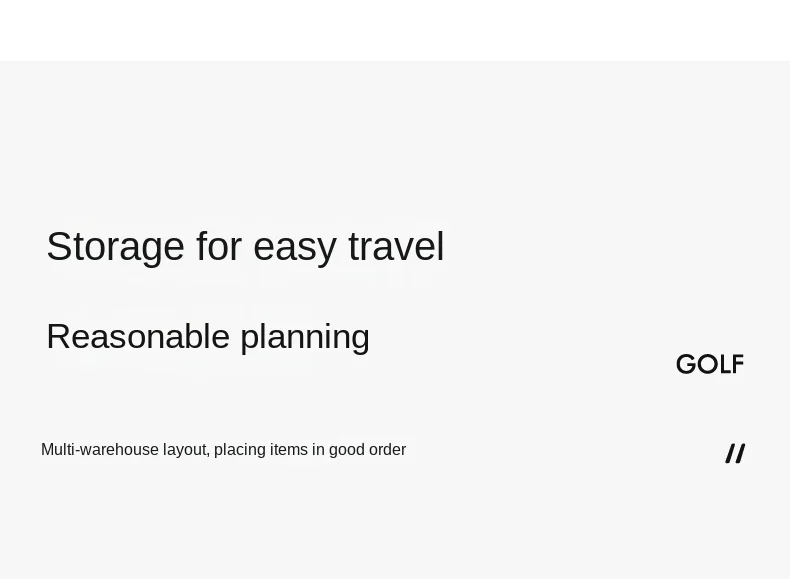Click the blank white band at the top
790x579 pixels.
[395, 30]
